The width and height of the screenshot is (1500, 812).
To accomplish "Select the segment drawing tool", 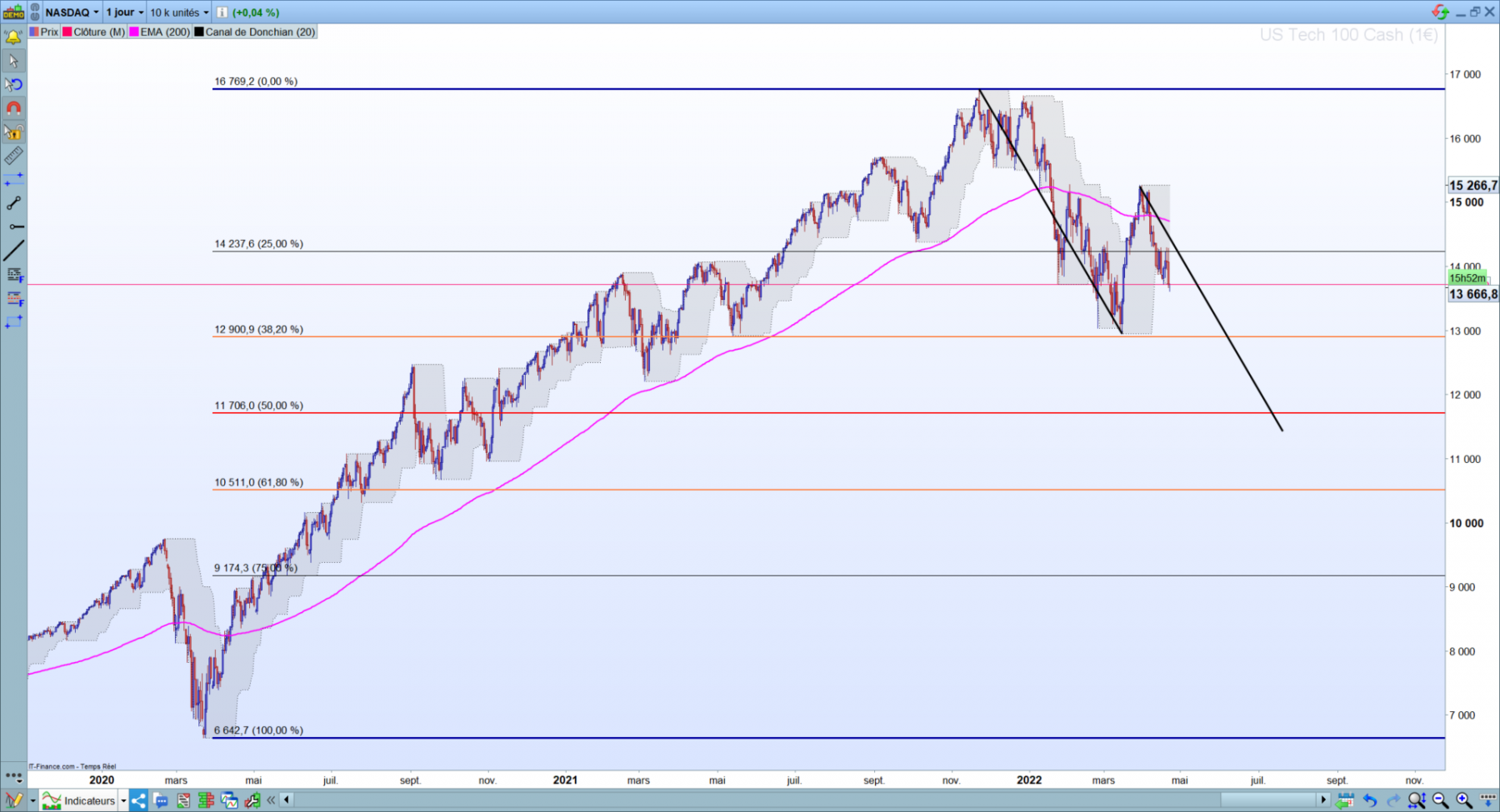I will pyautogui.click(x=13, y=203).
